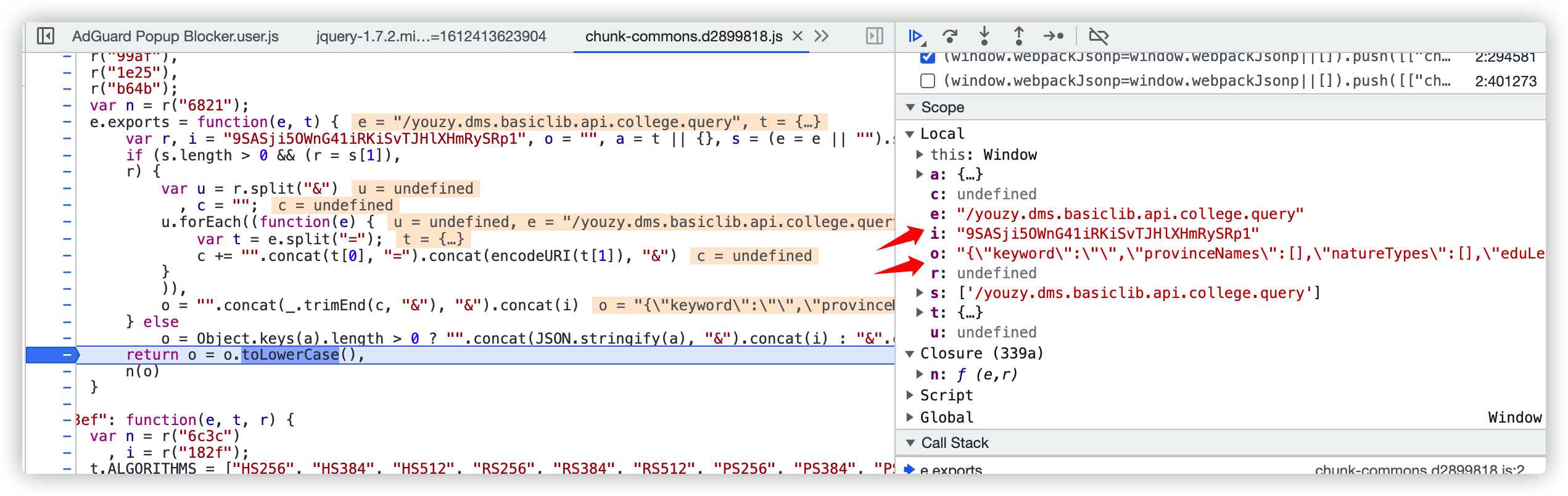Screen dimensions: 1568x496
Task: Click the u: undefined scope entry
Action: point(983,332)
